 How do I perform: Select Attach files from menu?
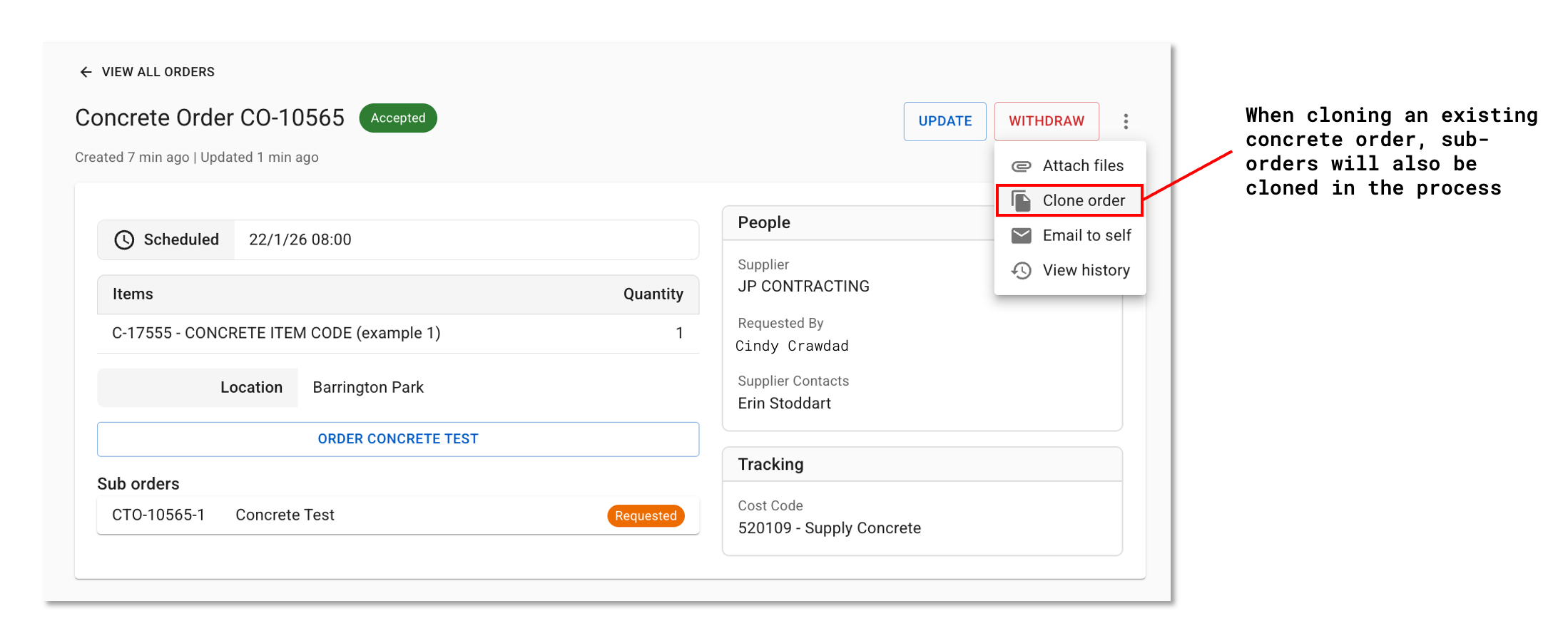pyautogui.click(x=1082, y=166)
